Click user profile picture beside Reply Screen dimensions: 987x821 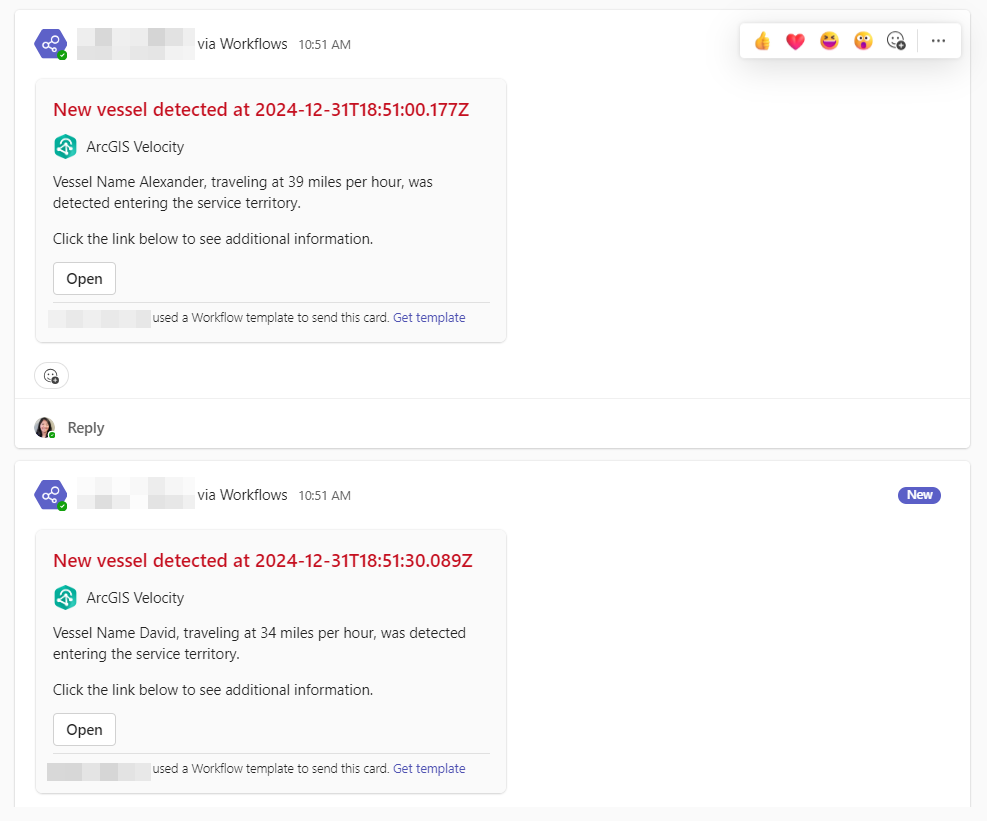pyautogui.click(x=45, y=428)
